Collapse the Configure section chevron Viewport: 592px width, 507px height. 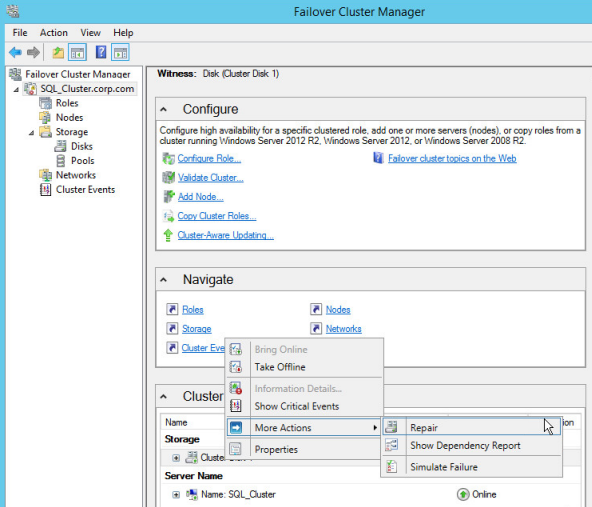pos(163,109)
